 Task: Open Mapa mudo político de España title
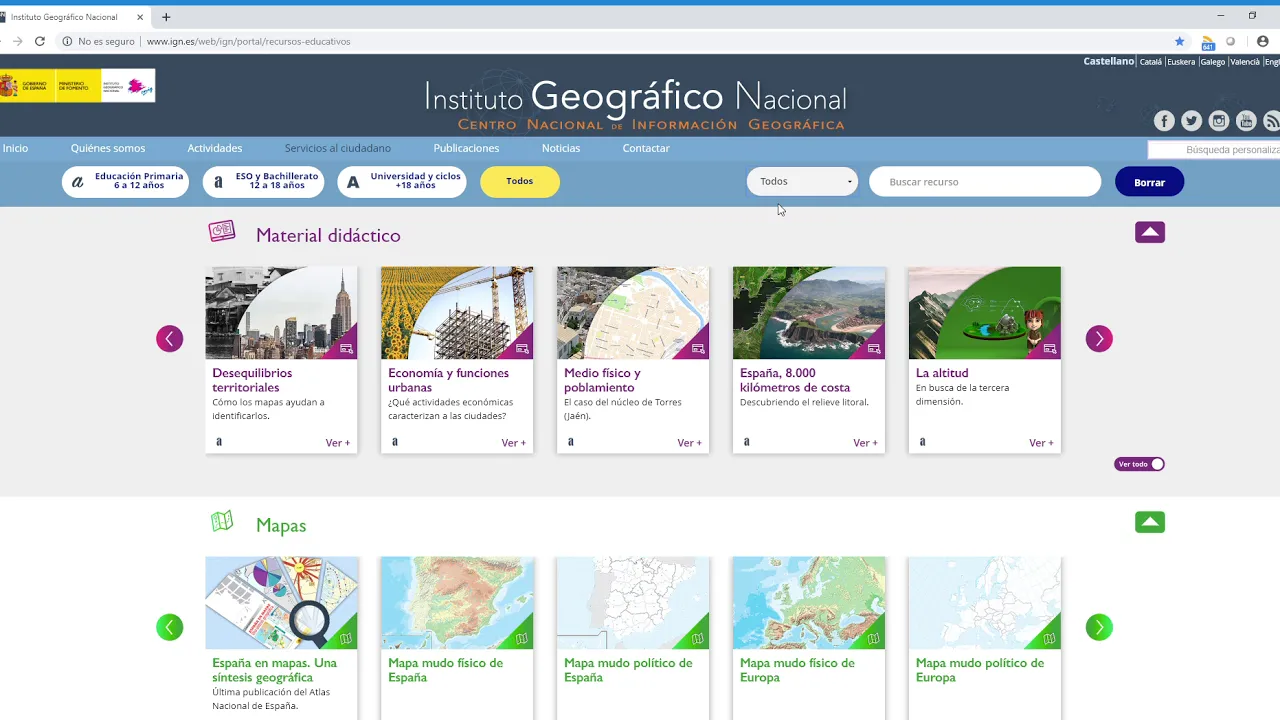click(x=628, y=670)
